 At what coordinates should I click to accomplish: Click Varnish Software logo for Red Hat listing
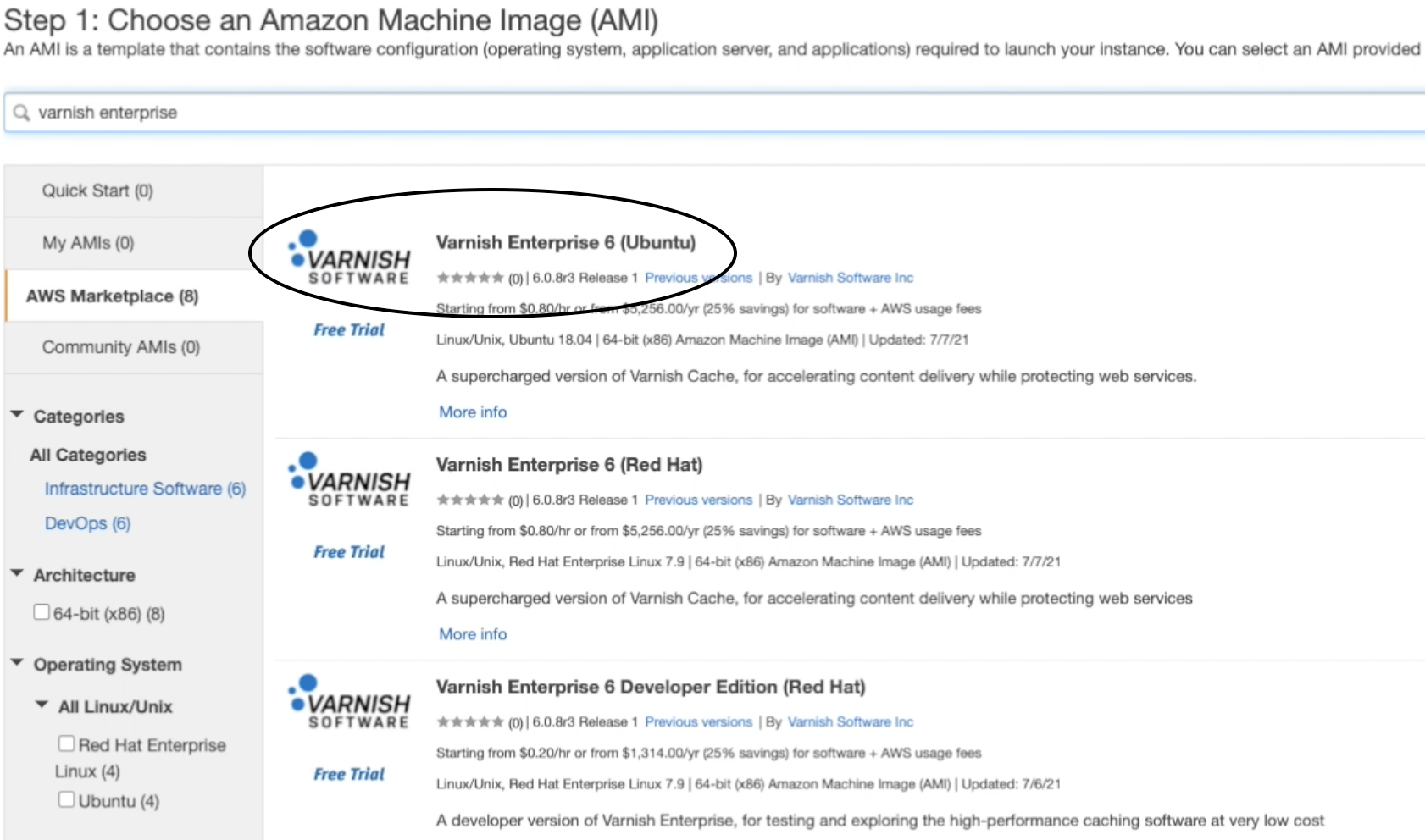coord(349,479)
